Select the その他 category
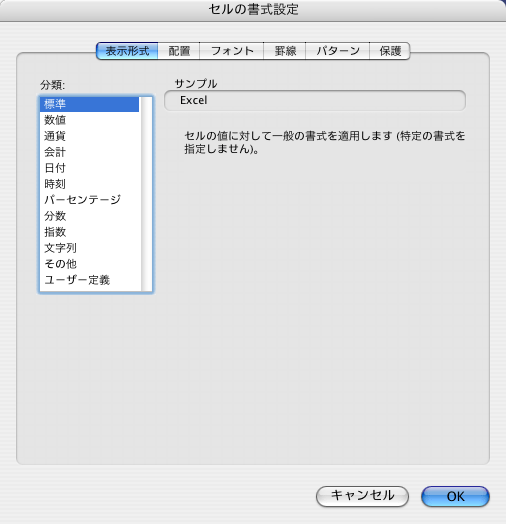This screenshot has height=524, width=506. point(90,264)
